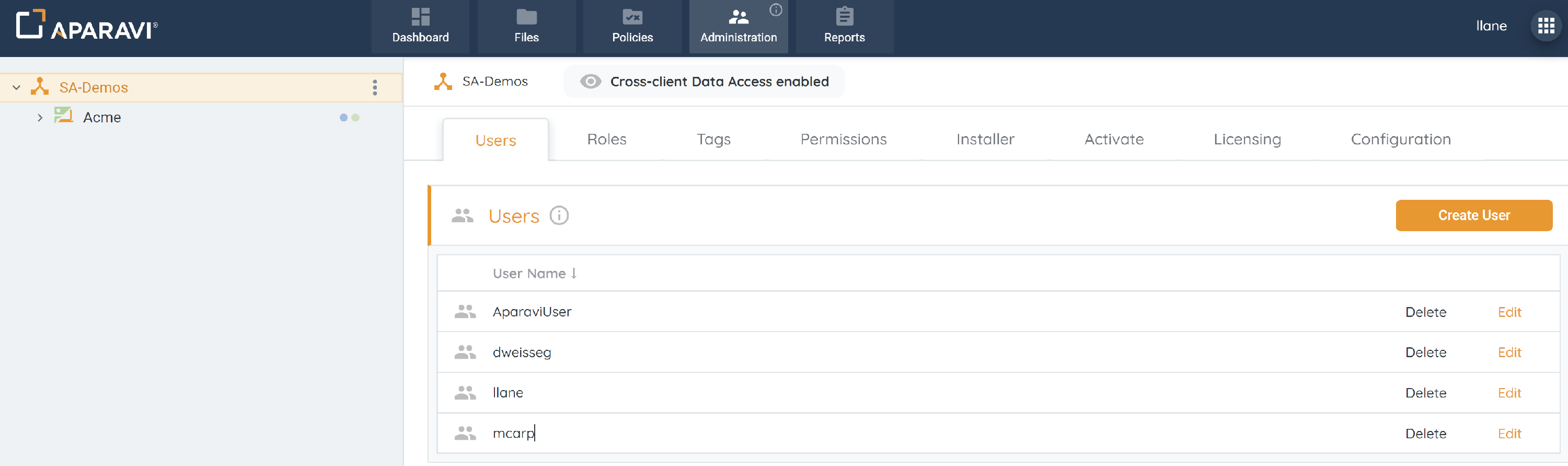This screenshot has height=466, width=1568.
Task: Click the Create User button
Action: pos(1473,215)
